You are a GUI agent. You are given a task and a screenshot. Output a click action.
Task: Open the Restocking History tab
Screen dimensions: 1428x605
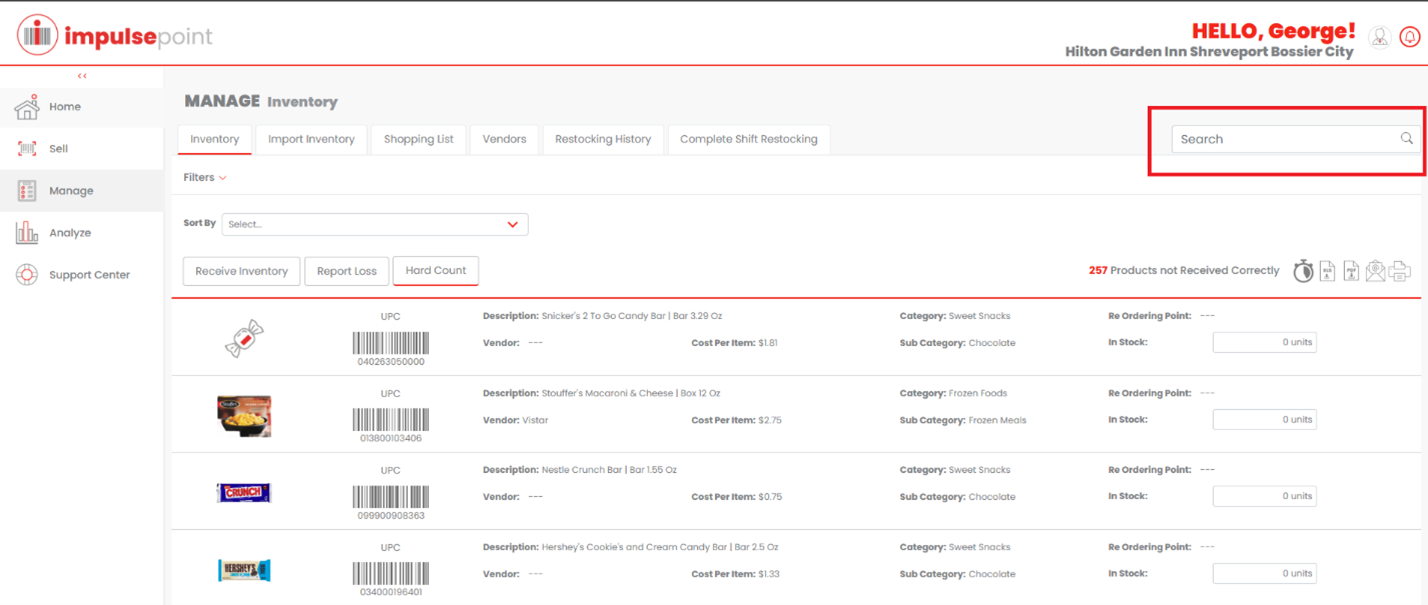pos(603,139)
